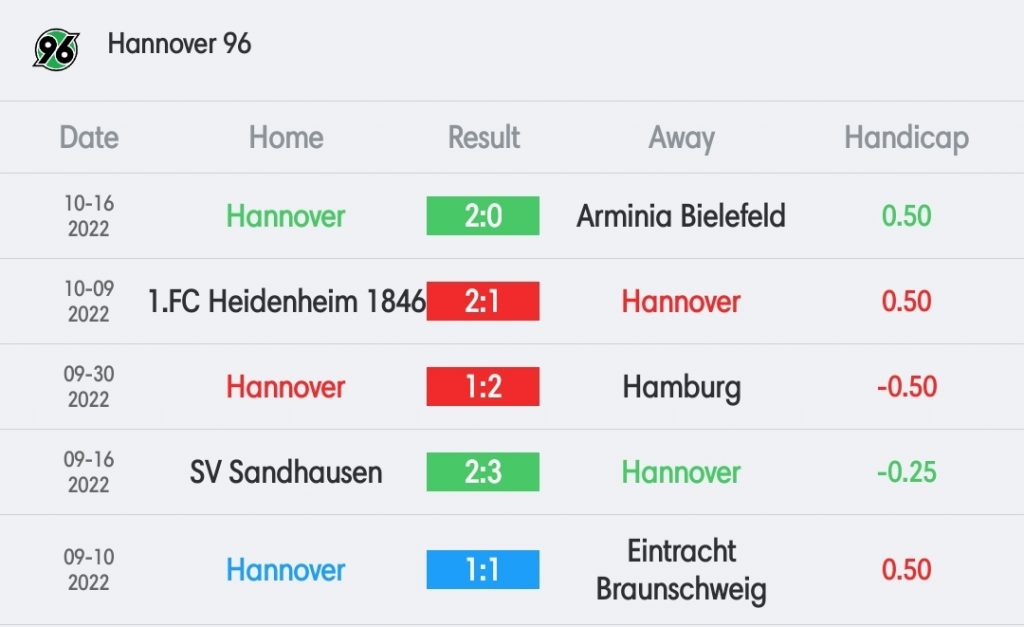Select the -0.50 handicap value

click(x=906, y=387)
